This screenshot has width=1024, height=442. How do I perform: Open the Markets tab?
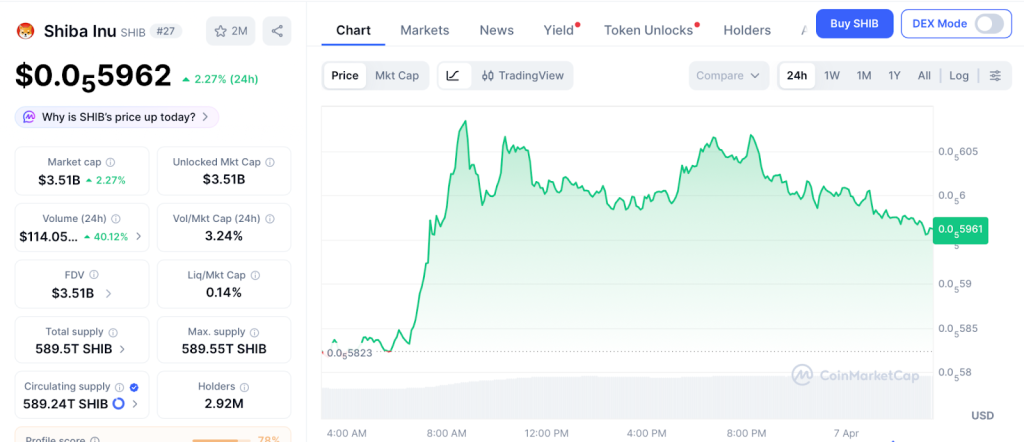point(425,30)
